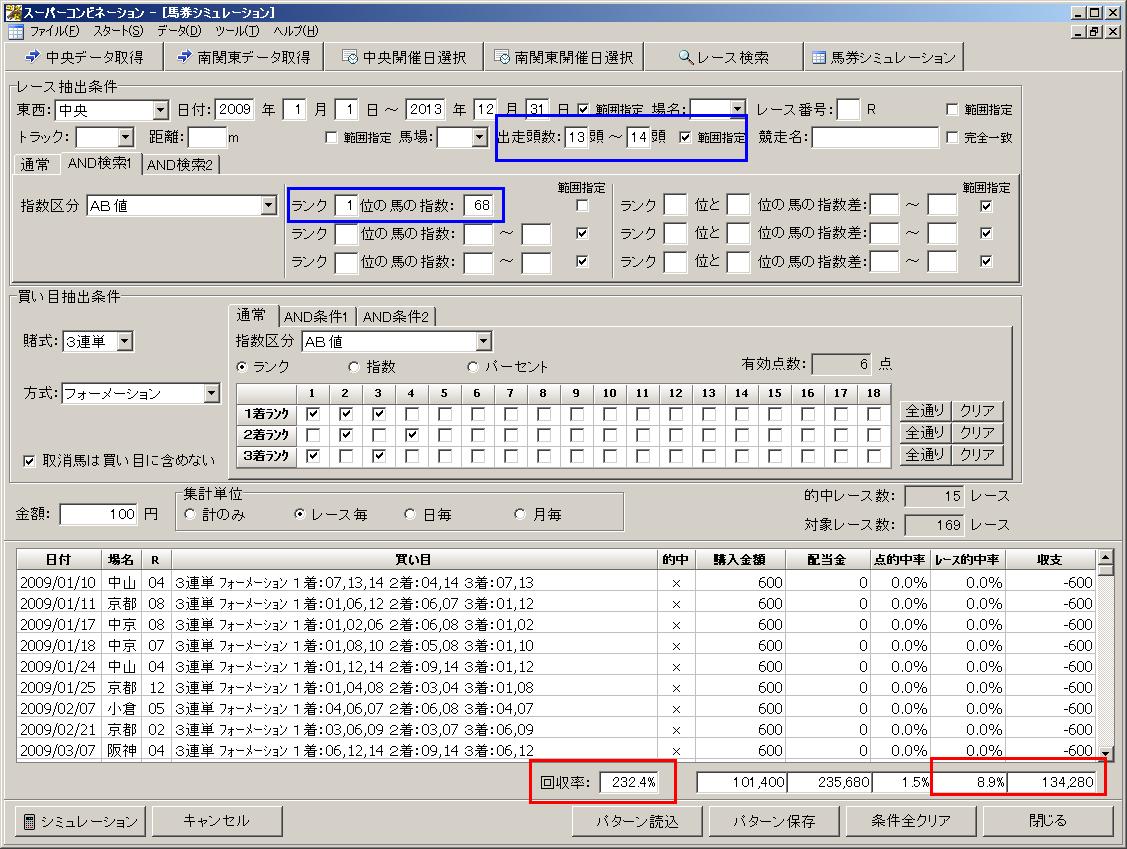Toggle 範囲指定 checkbox beside レース番号
Image resolution: width=1127 pixels, height=849 pixels.
coord(952,109)
